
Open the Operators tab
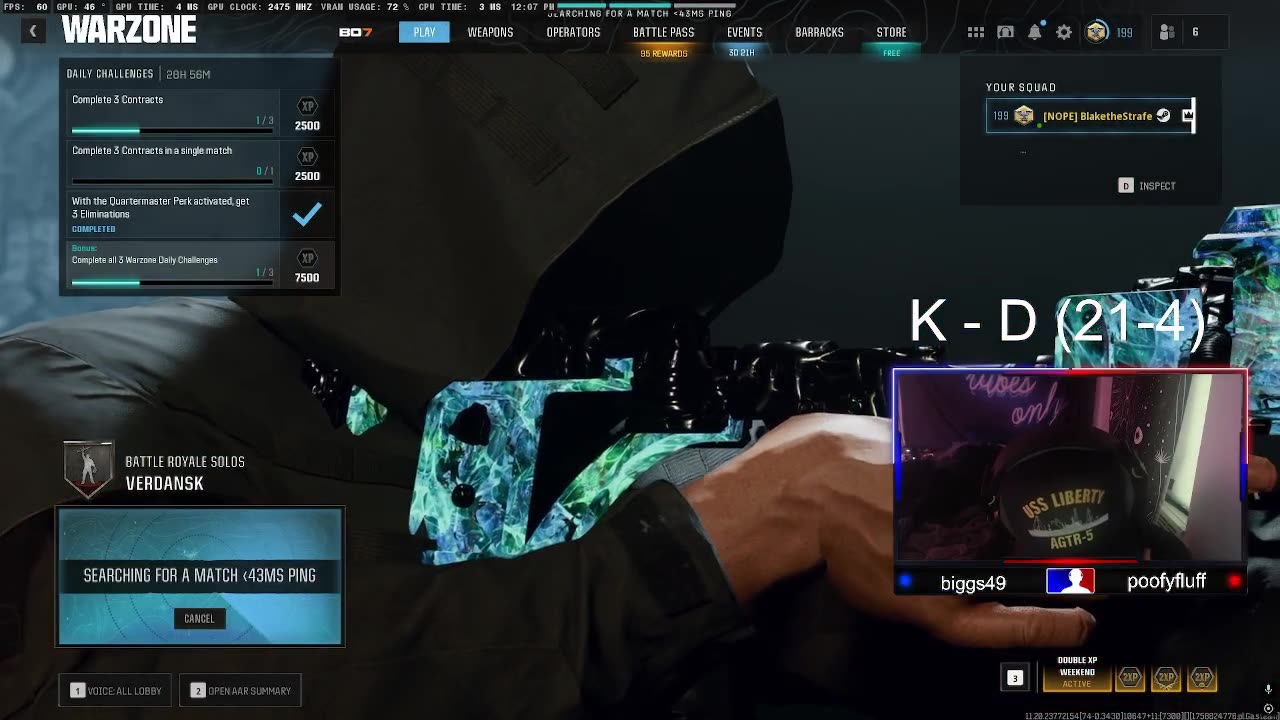coord(573,32)
